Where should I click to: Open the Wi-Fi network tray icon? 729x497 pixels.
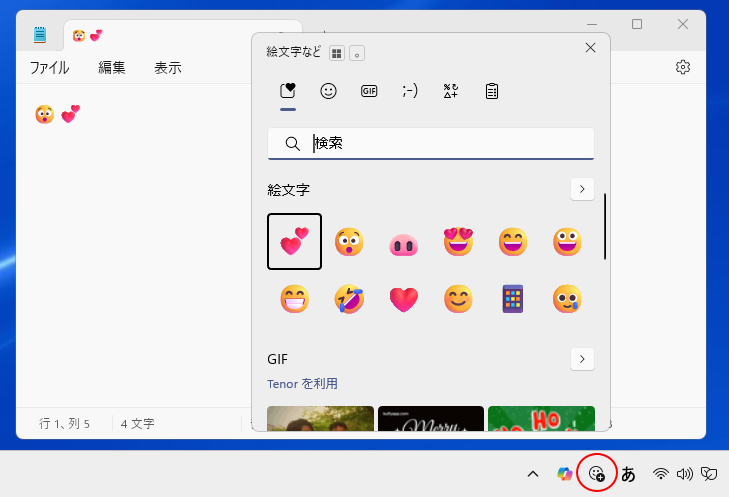point(660,474)
